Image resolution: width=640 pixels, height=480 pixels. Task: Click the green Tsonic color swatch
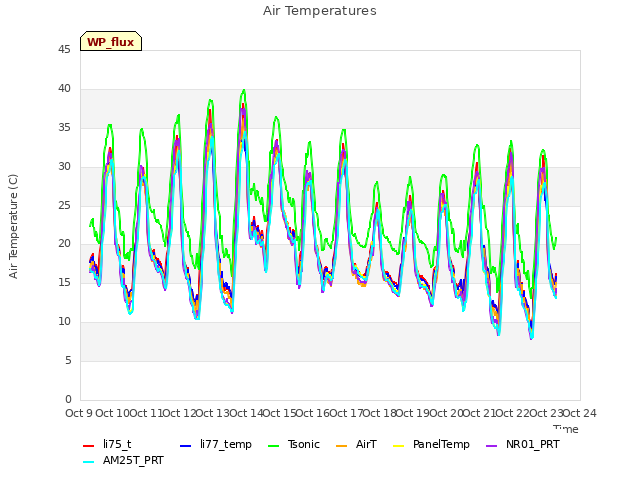pyautogui.click(x=273, y=446)
